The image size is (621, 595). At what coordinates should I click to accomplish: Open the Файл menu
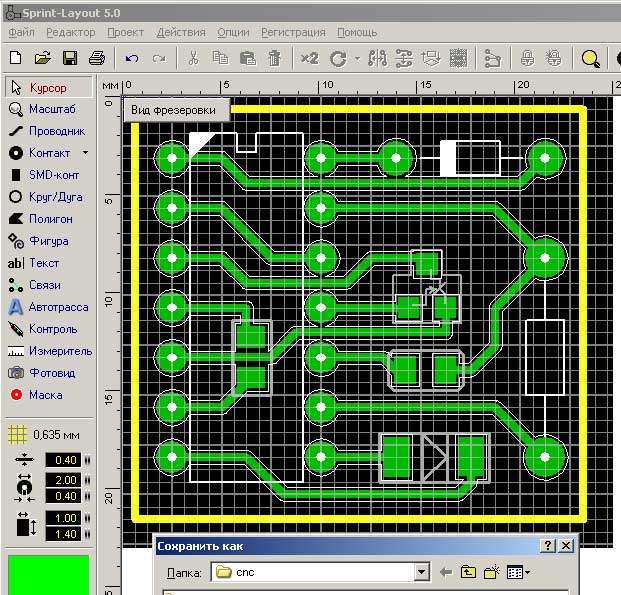[x=21, y=32]
